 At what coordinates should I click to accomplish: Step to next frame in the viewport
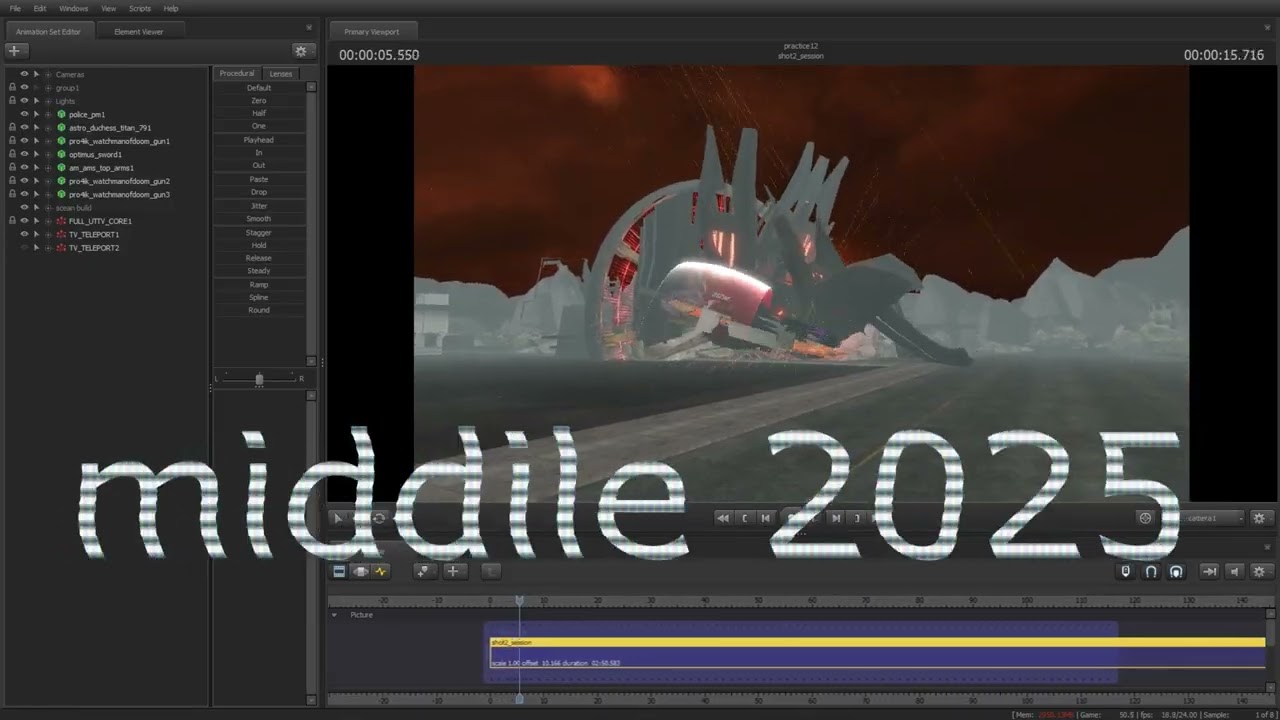pos(836,518)
